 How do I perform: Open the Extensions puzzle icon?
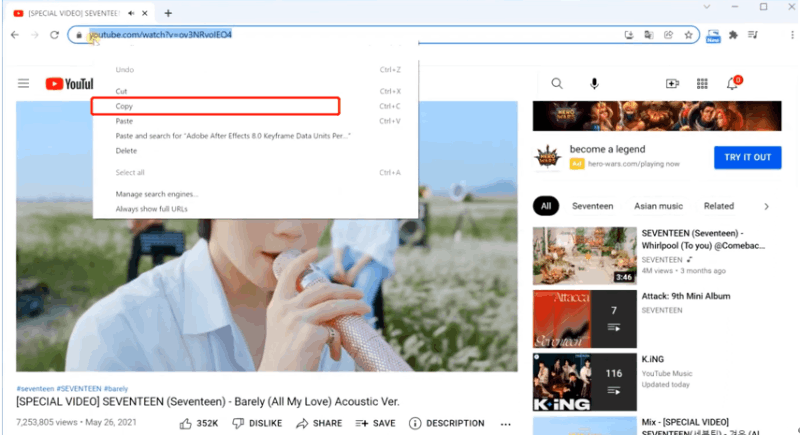coord(733,35)
